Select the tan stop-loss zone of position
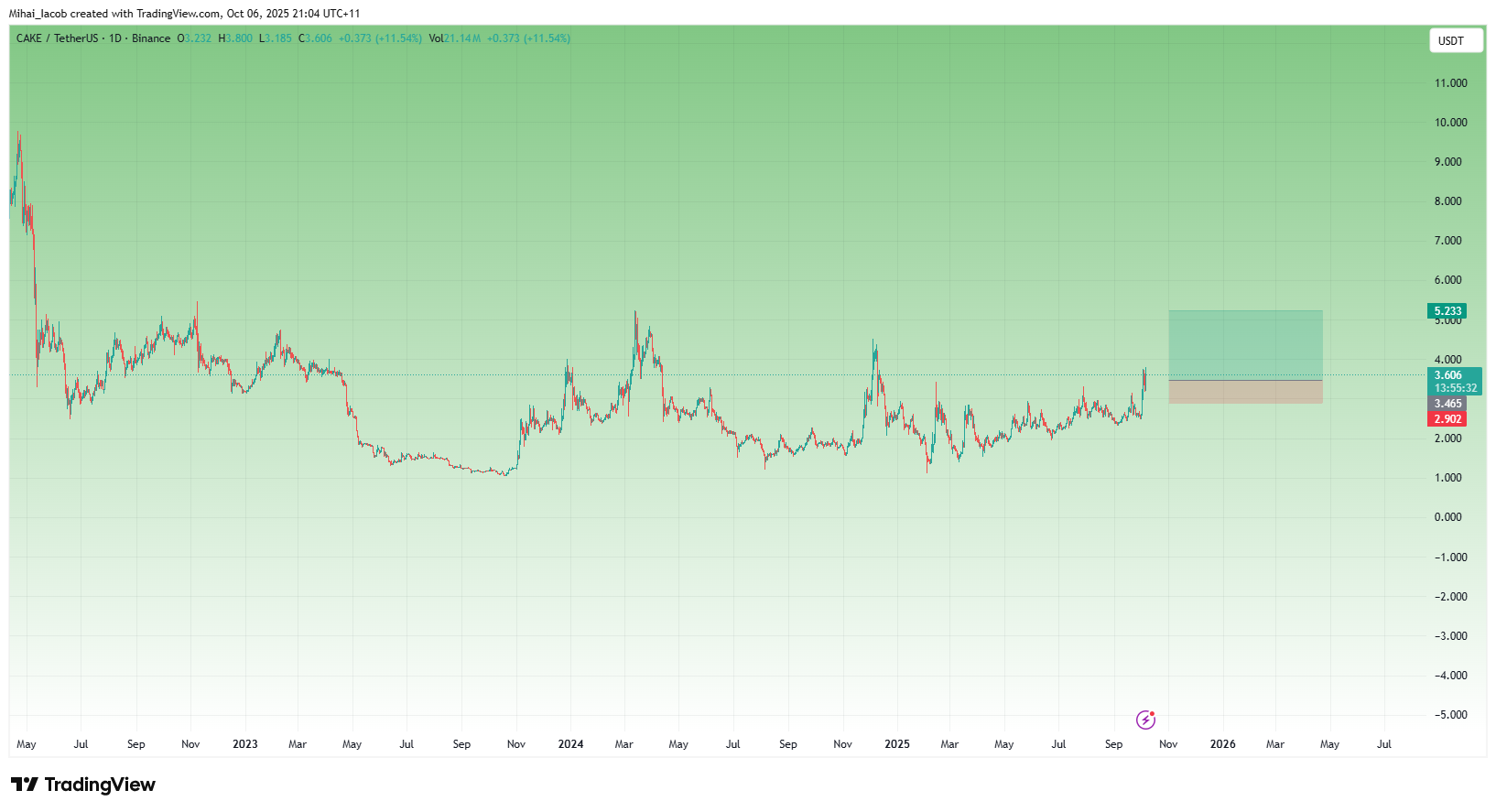The width and height of the screenshot is (1496, 812). [1245, 392]
